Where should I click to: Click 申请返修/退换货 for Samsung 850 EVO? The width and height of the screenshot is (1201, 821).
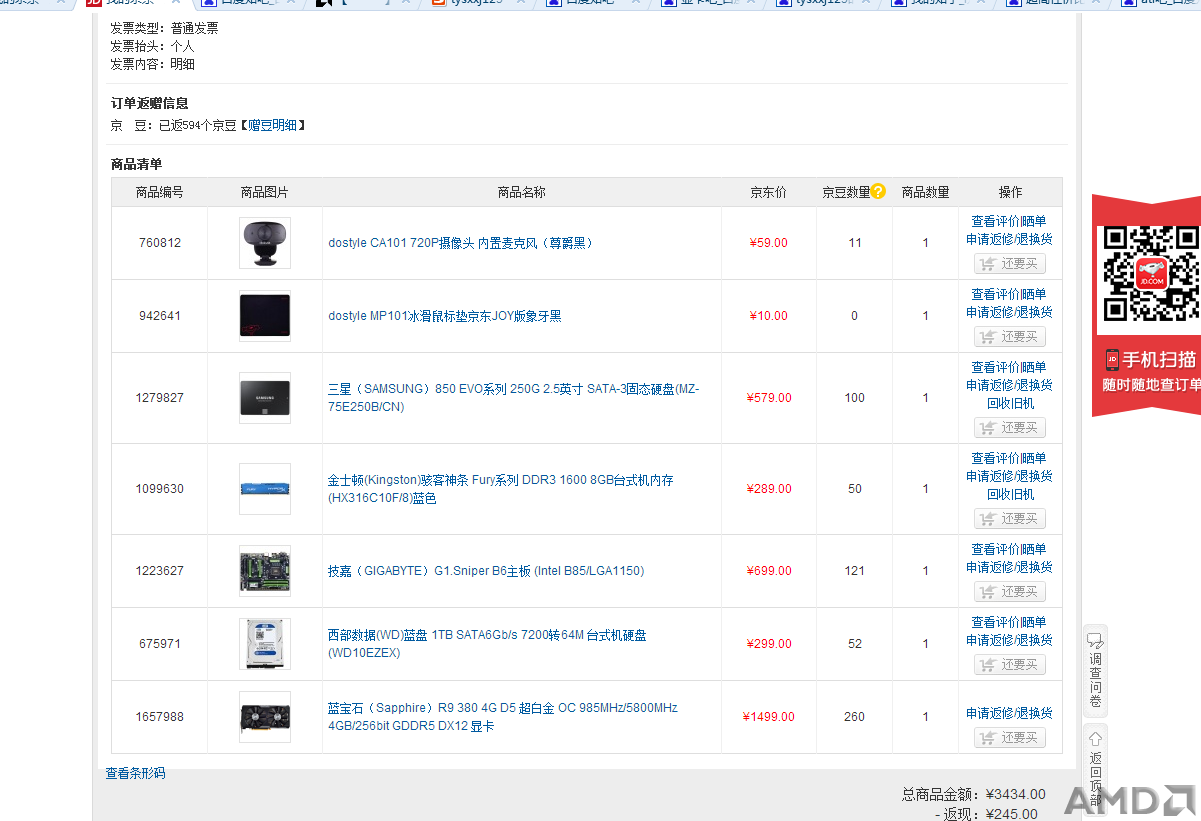pyautogui.click(x=1009, y=386)
